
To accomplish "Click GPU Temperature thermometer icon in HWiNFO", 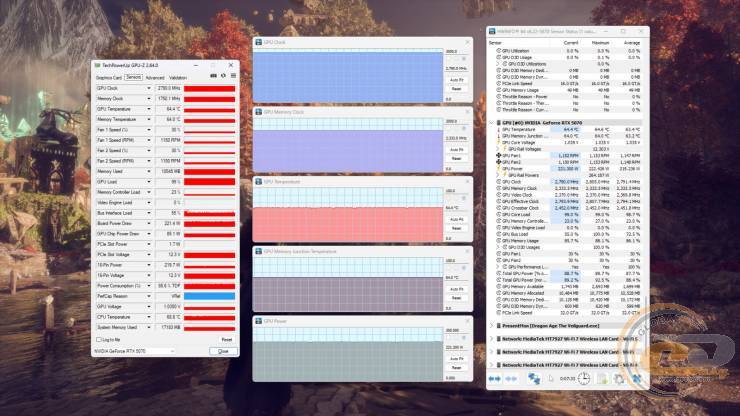I will point(498,129).
